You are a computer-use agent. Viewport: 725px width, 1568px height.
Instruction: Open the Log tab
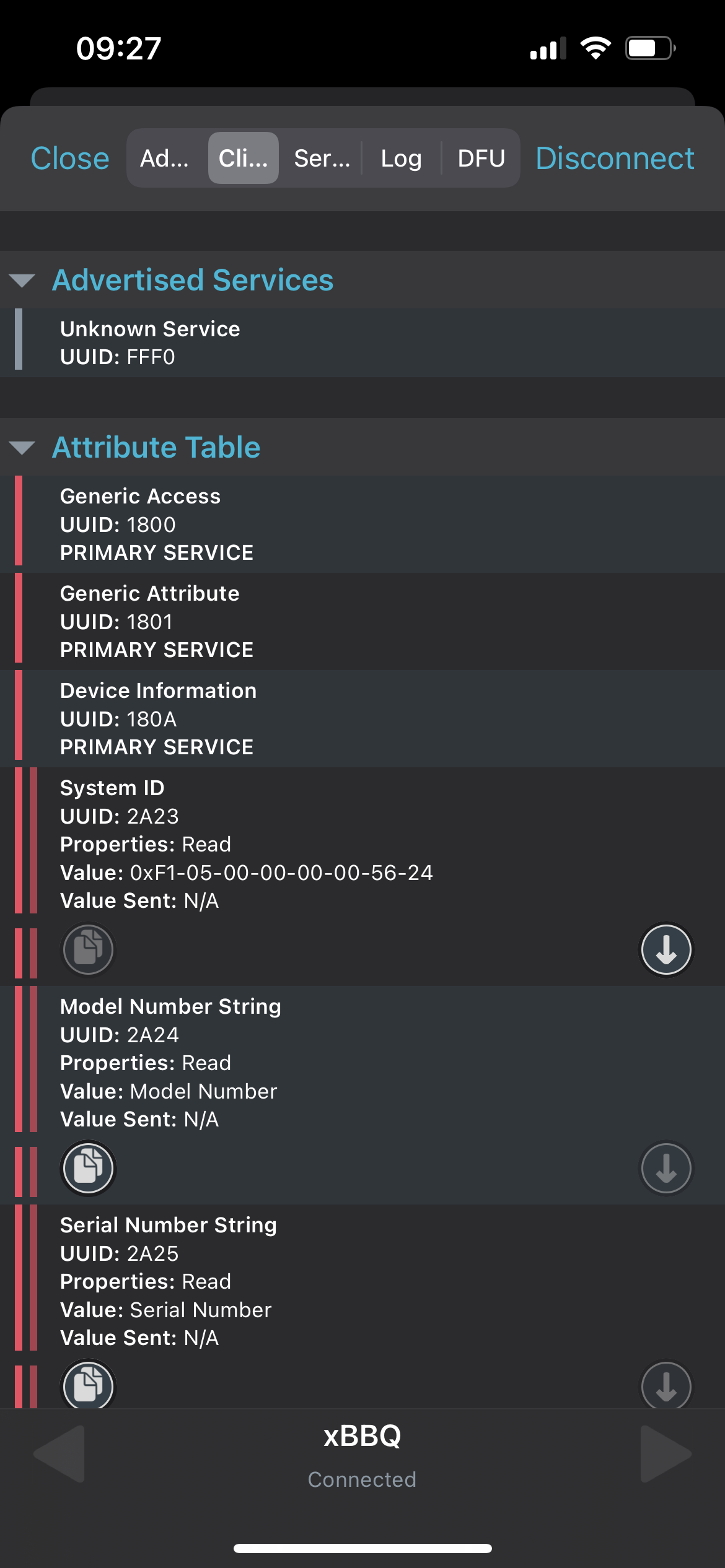402,158
